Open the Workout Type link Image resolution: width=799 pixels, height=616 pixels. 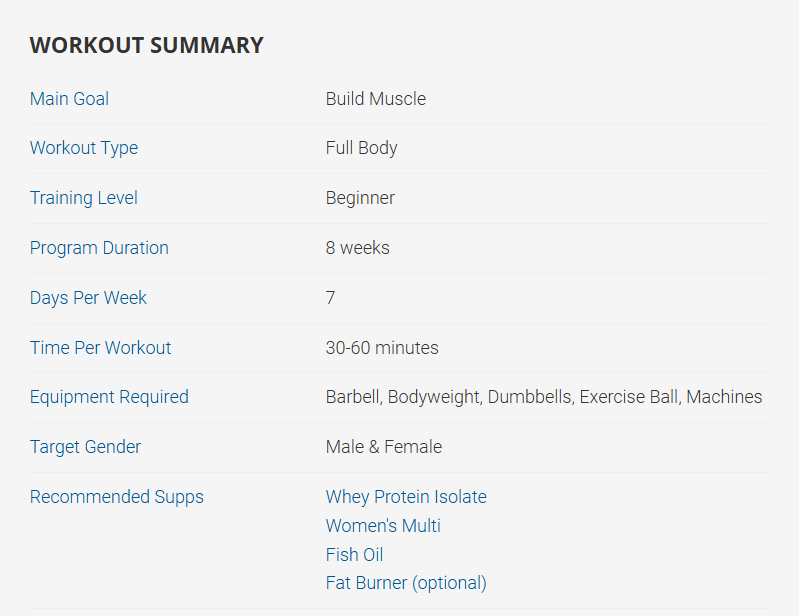coord(84,148)
